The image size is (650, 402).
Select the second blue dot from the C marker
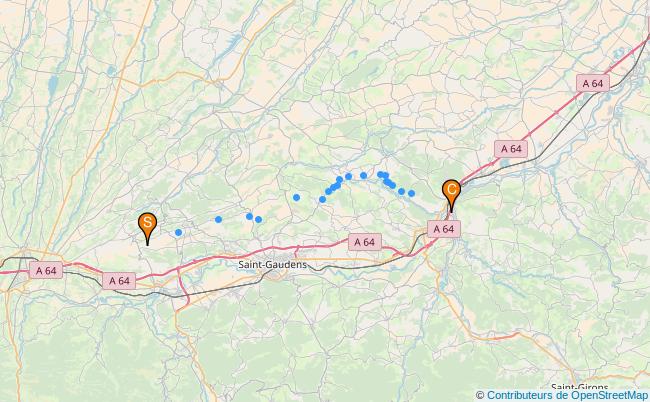tap(401, 191)
